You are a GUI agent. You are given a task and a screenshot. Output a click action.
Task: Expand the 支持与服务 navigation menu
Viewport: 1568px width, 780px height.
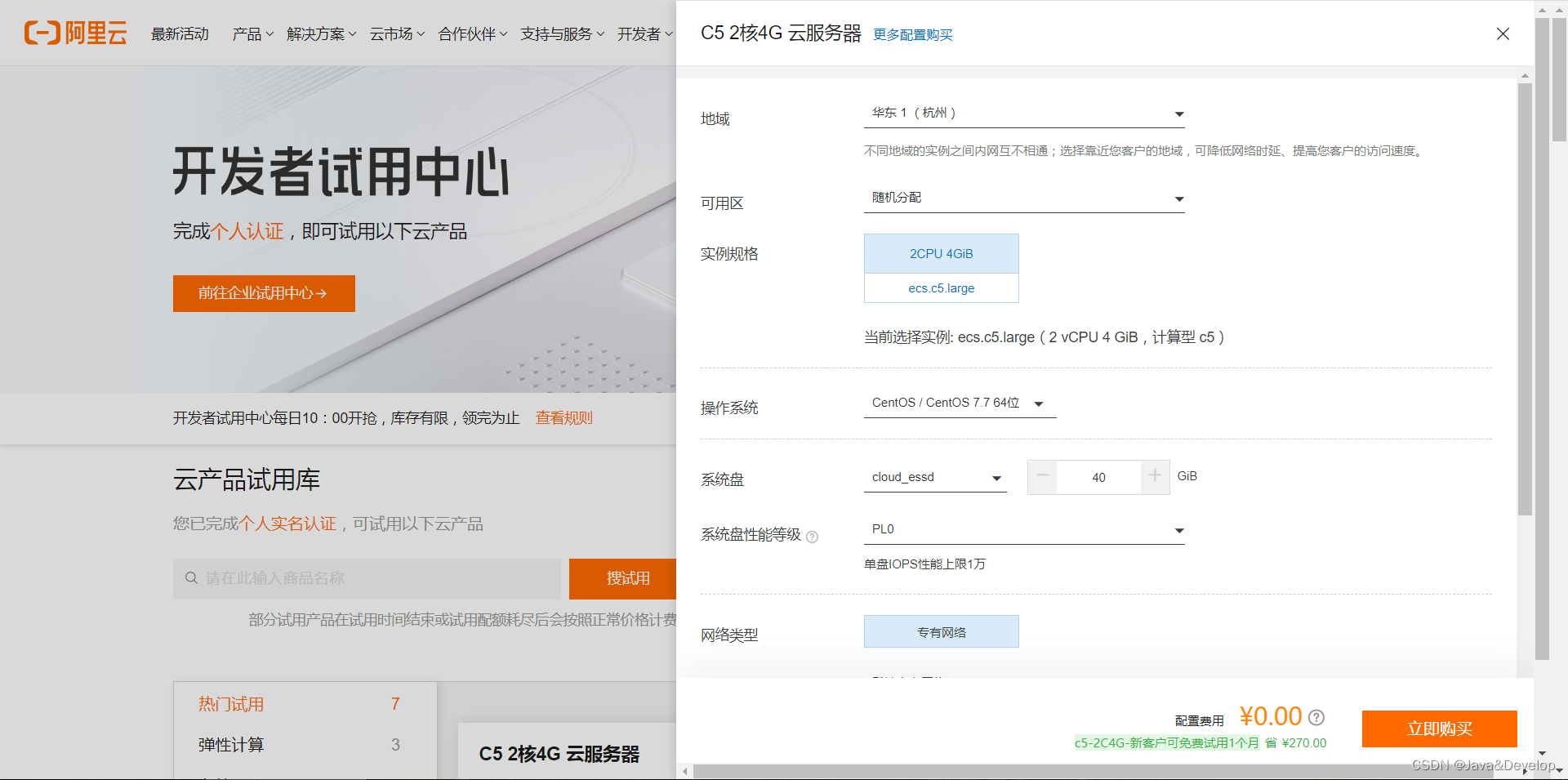click(562, 33)
